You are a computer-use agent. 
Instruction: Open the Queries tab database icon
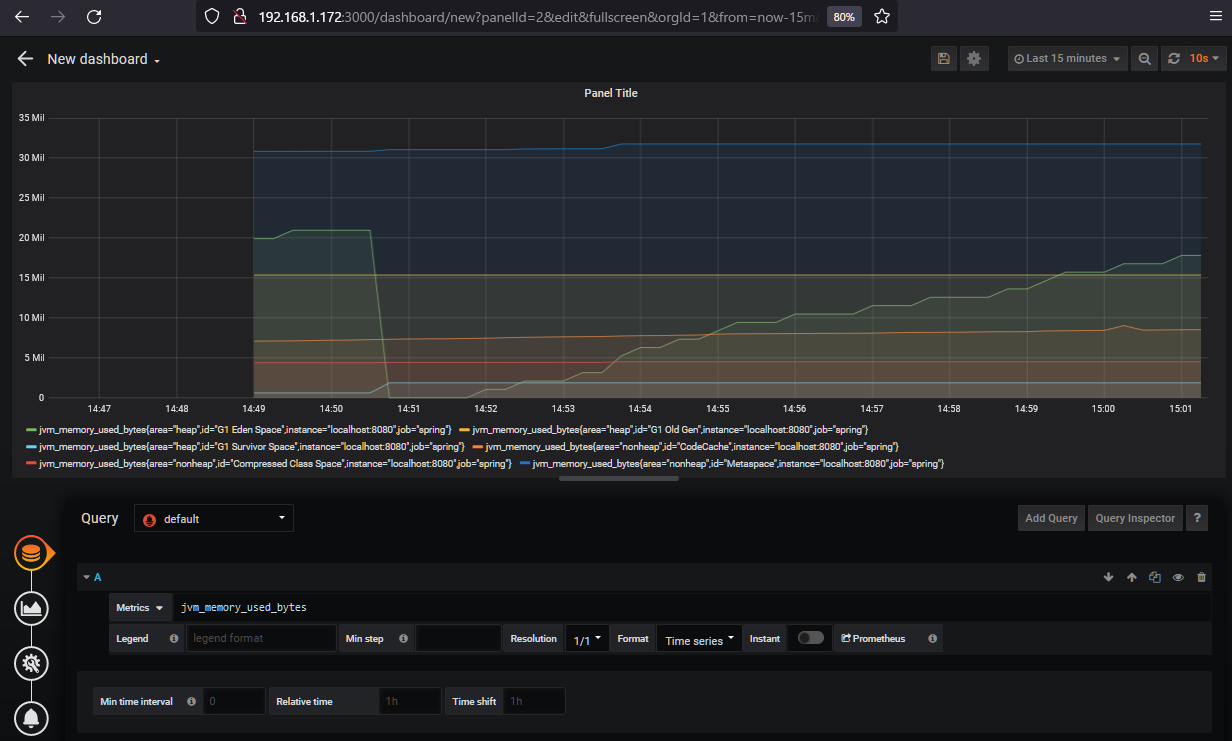(32, 553)
